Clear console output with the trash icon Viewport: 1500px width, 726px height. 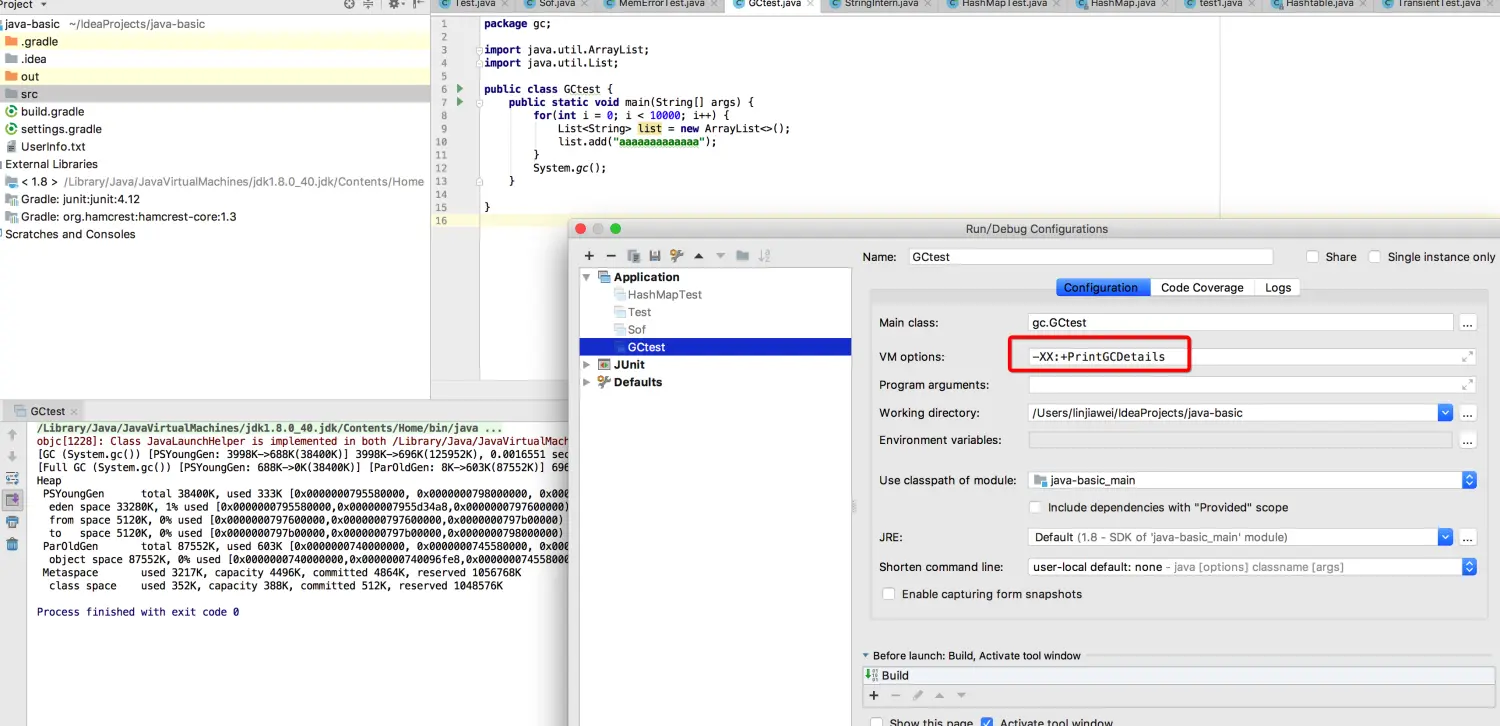coord(12,544)
